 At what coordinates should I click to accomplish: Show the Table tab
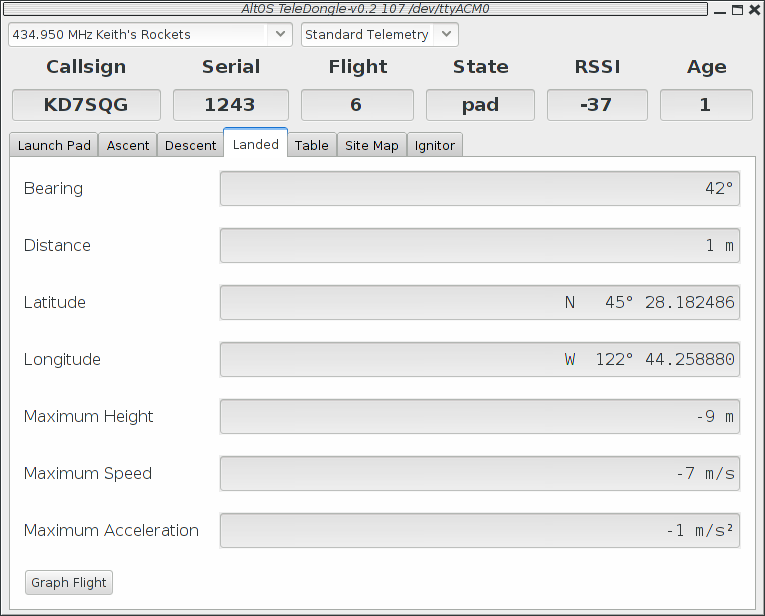coord(311,145)
